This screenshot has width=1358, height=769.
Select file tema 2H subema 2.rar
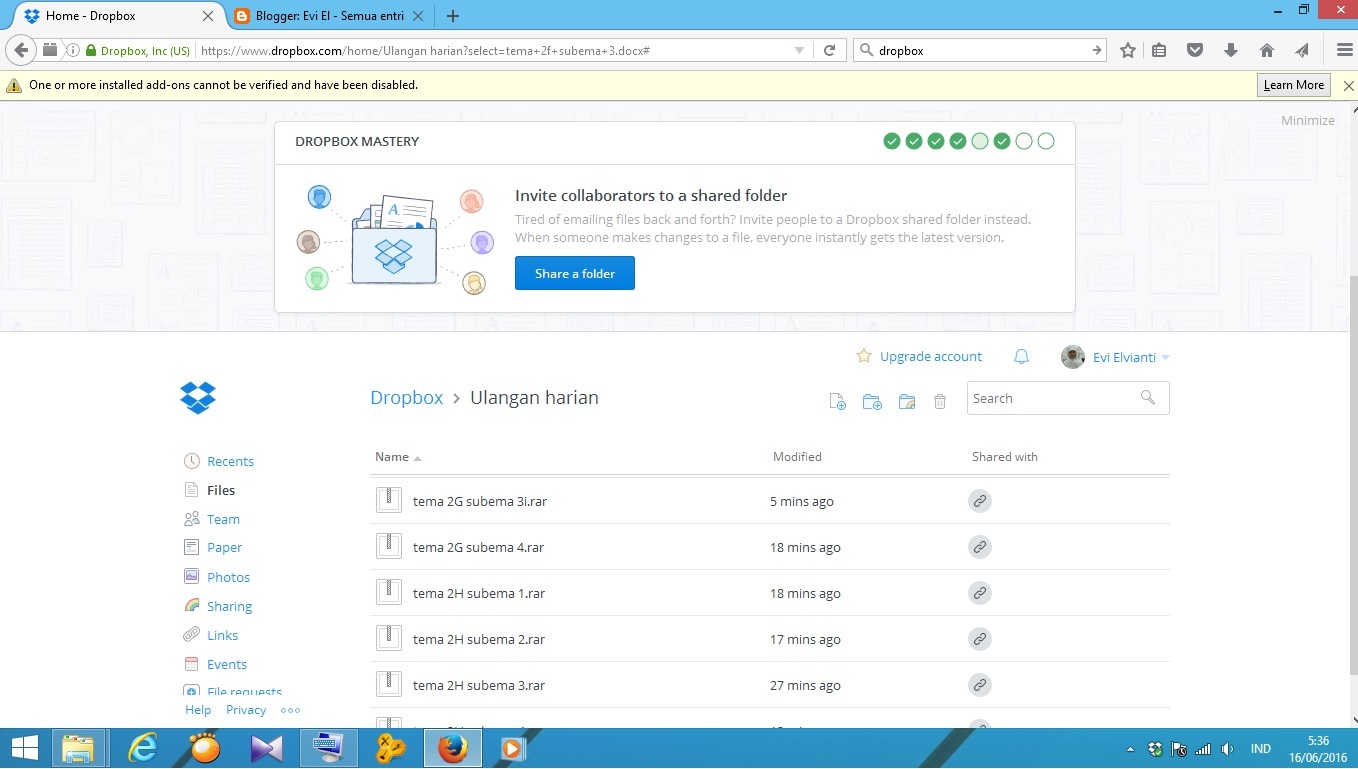click(479, 639)
